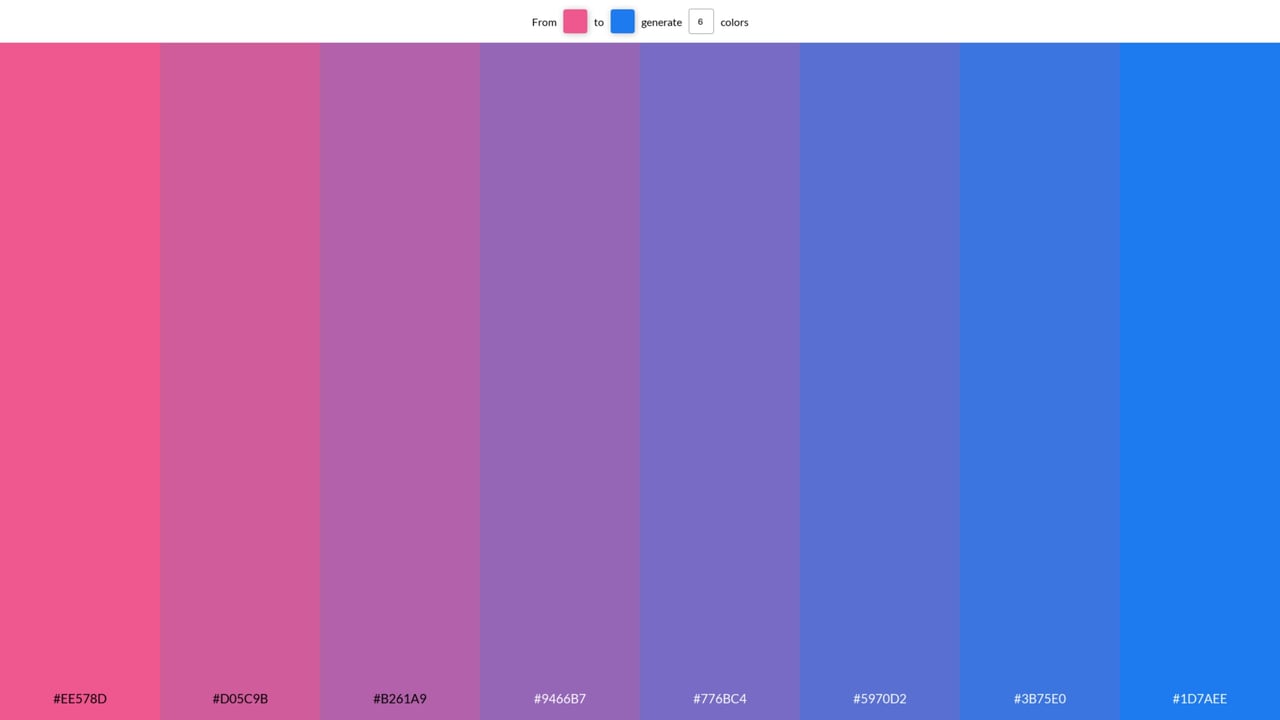Viewport: 1280px width, 720px height.
Task: Select the #EE578D color column
Action: coord(80,380)
